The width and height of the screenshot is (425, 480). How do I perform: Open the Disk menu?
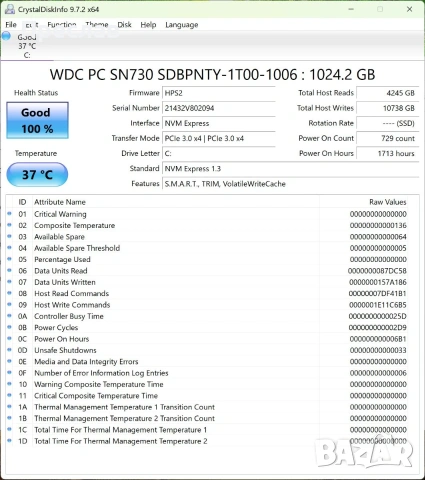pos(124,25)
